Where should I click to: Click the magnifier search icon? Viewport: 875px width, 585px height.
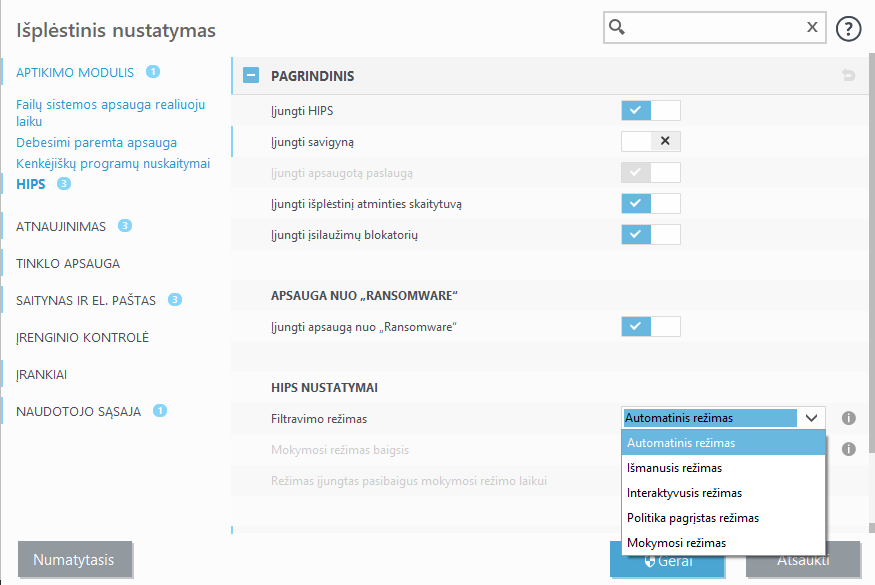[618, 28]
